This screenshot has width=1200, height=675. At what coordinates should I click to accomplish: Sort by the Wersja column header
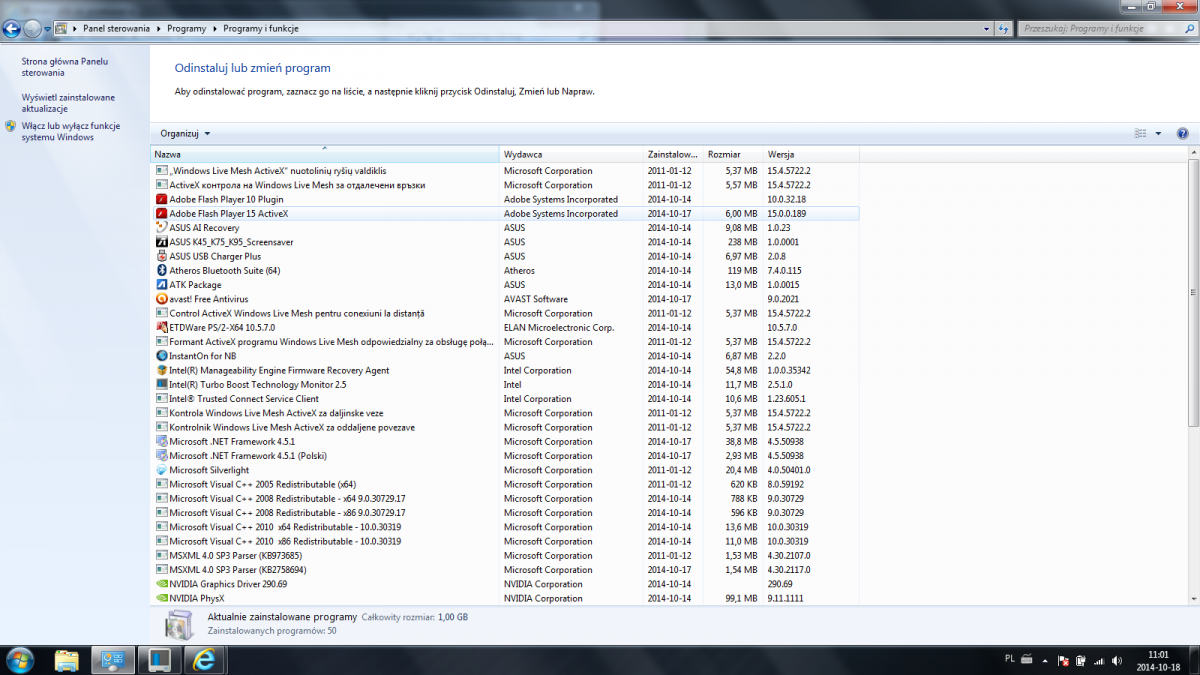tap(811, 154)
